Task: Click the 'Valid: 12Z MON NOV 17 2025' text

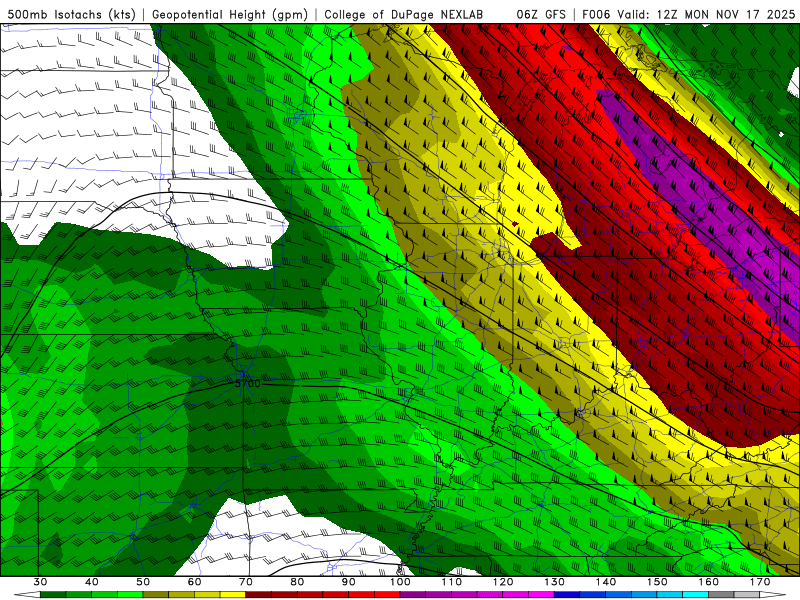Action: click(706, 14)
